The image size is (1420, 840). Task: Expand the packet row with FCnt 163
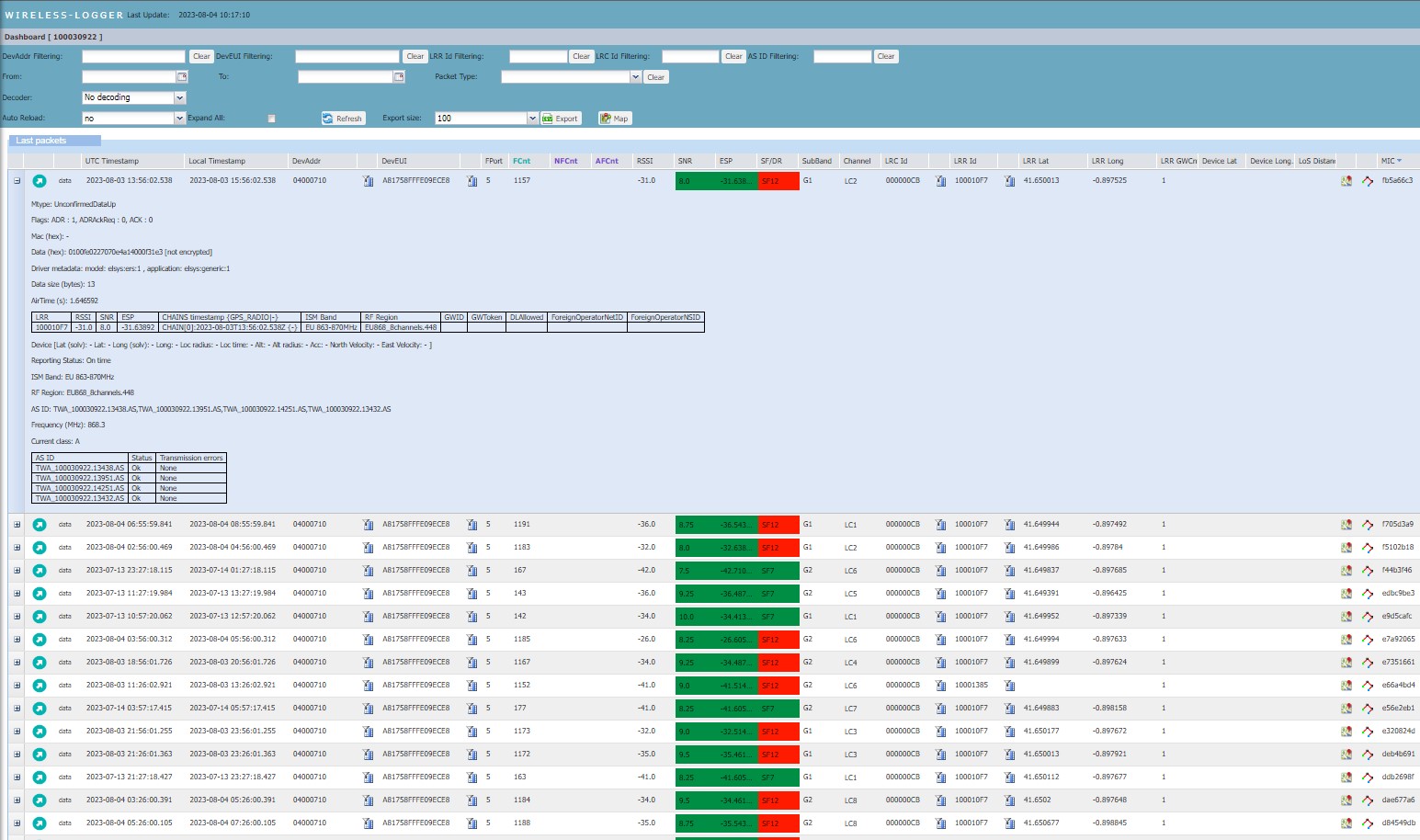tap(17, 778)
